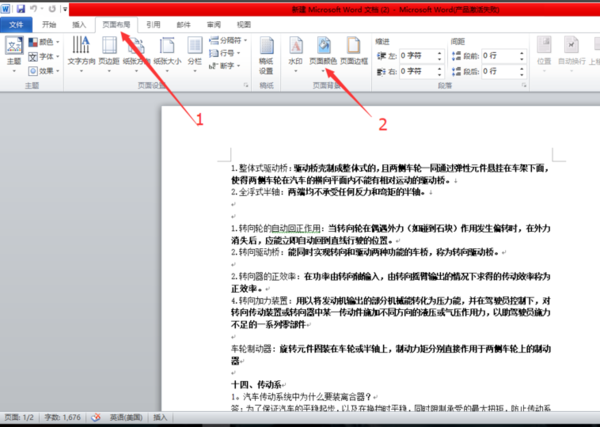Switch to the 插入 Insert tab
The width and height of the screenshot is (600, 427).
tap(79, 24)
